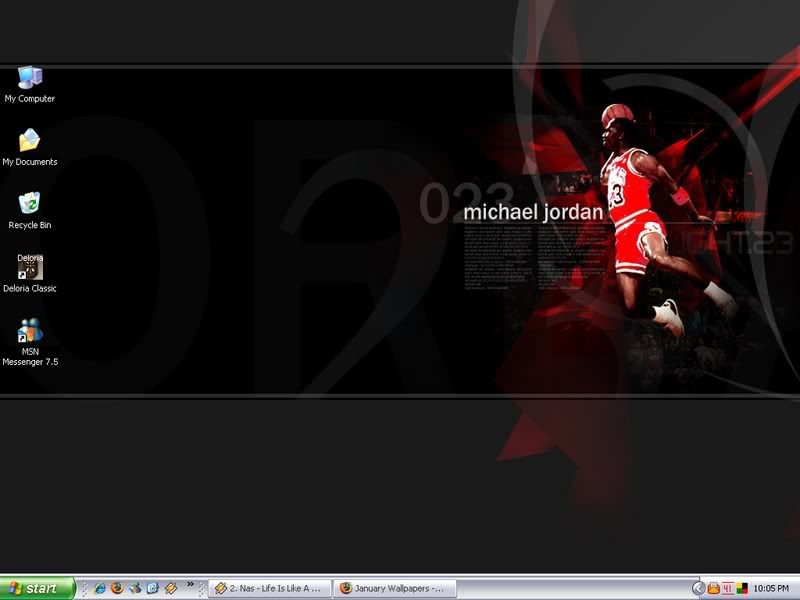Screen dimensions: 800x600
Task: Click the four-color squares tray icon
Action: point(742,589)
